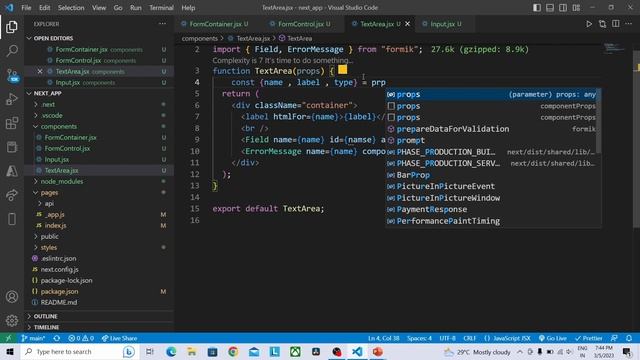Expand the Timeline section
The width and height of the screenshot is (640, 360).
coord(99,327)
